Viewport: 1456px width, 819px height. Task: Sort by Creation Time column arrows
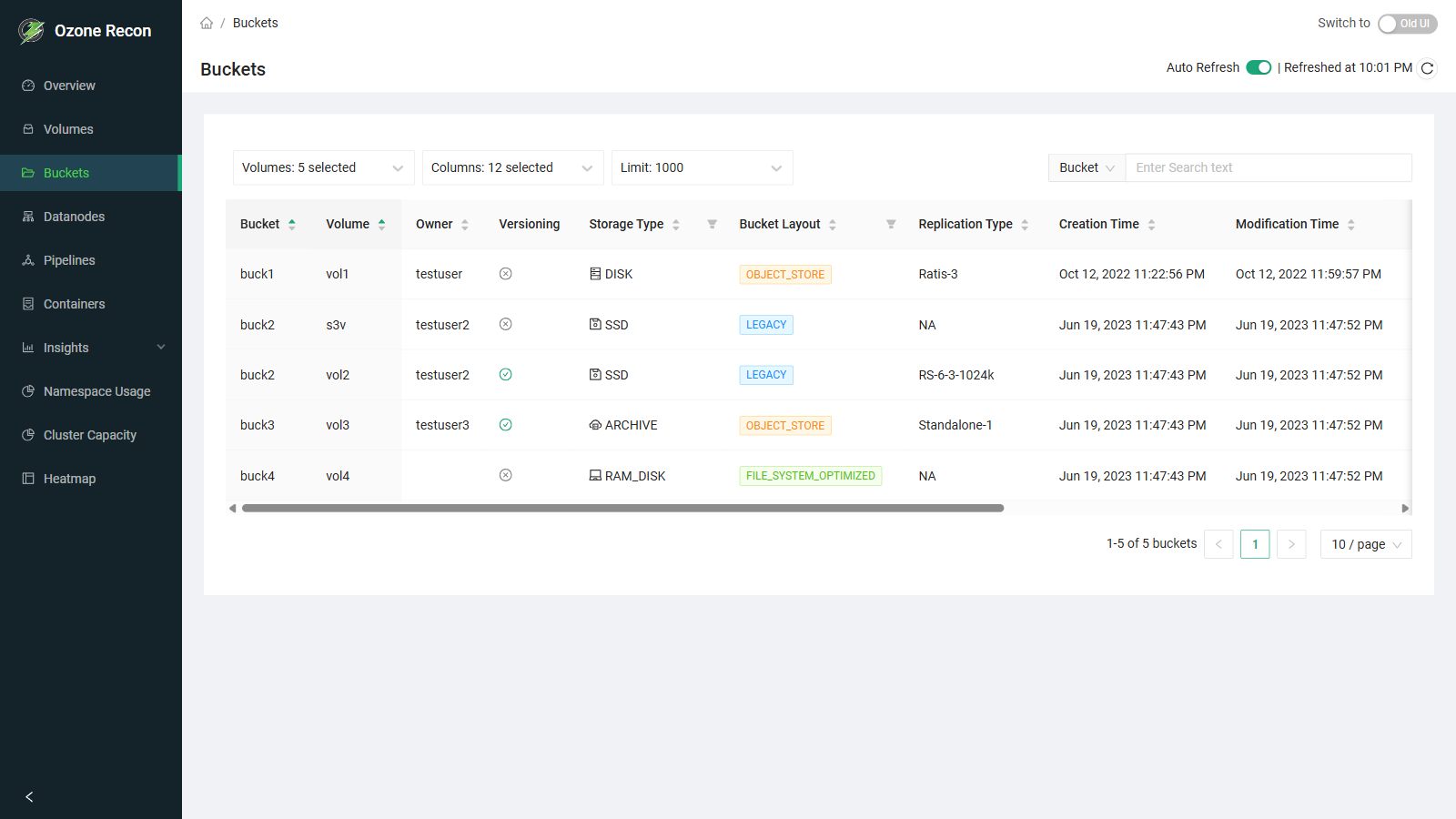1151,225
